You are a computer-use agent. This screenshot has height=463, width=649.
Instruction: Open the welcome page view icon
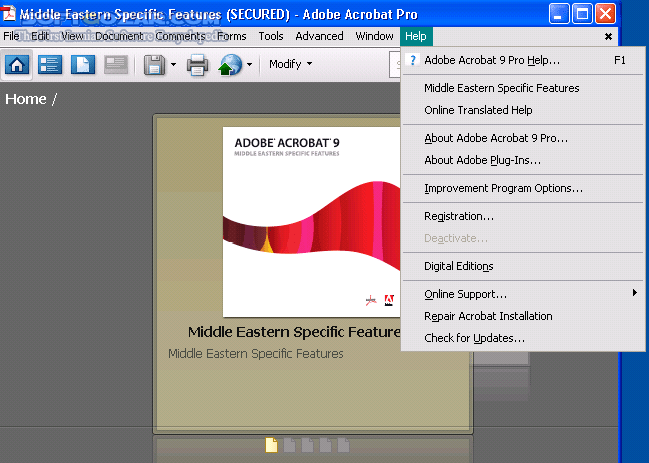tap(83, 65)
